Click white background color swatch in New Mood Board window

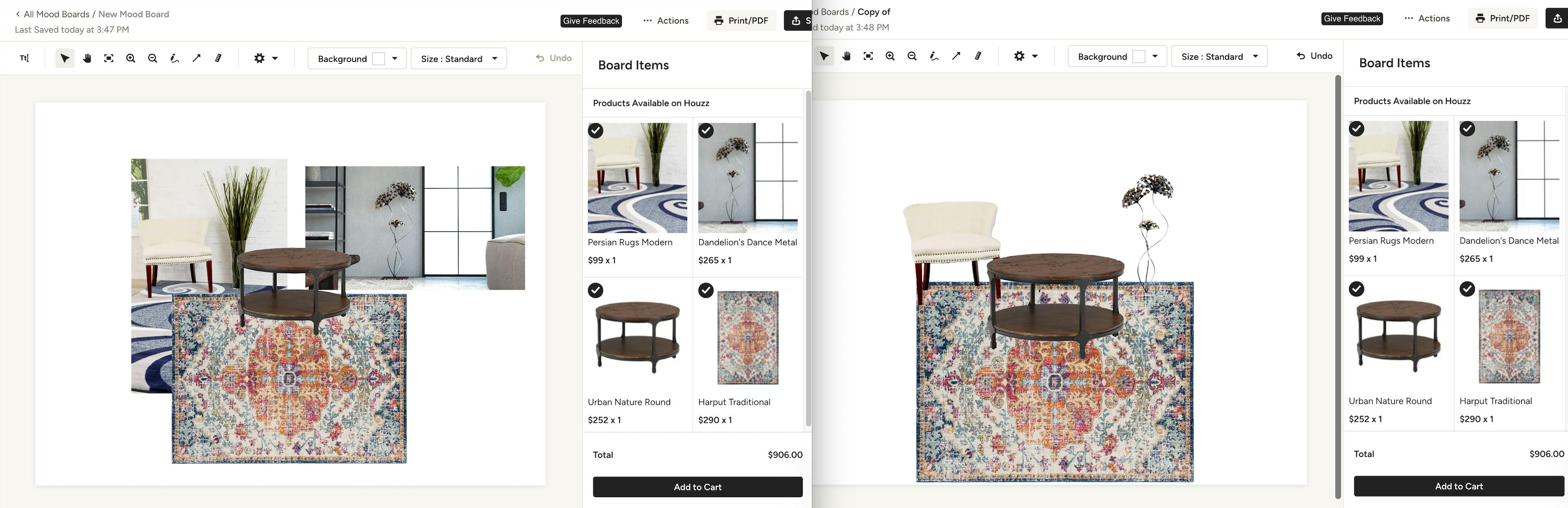378,59
